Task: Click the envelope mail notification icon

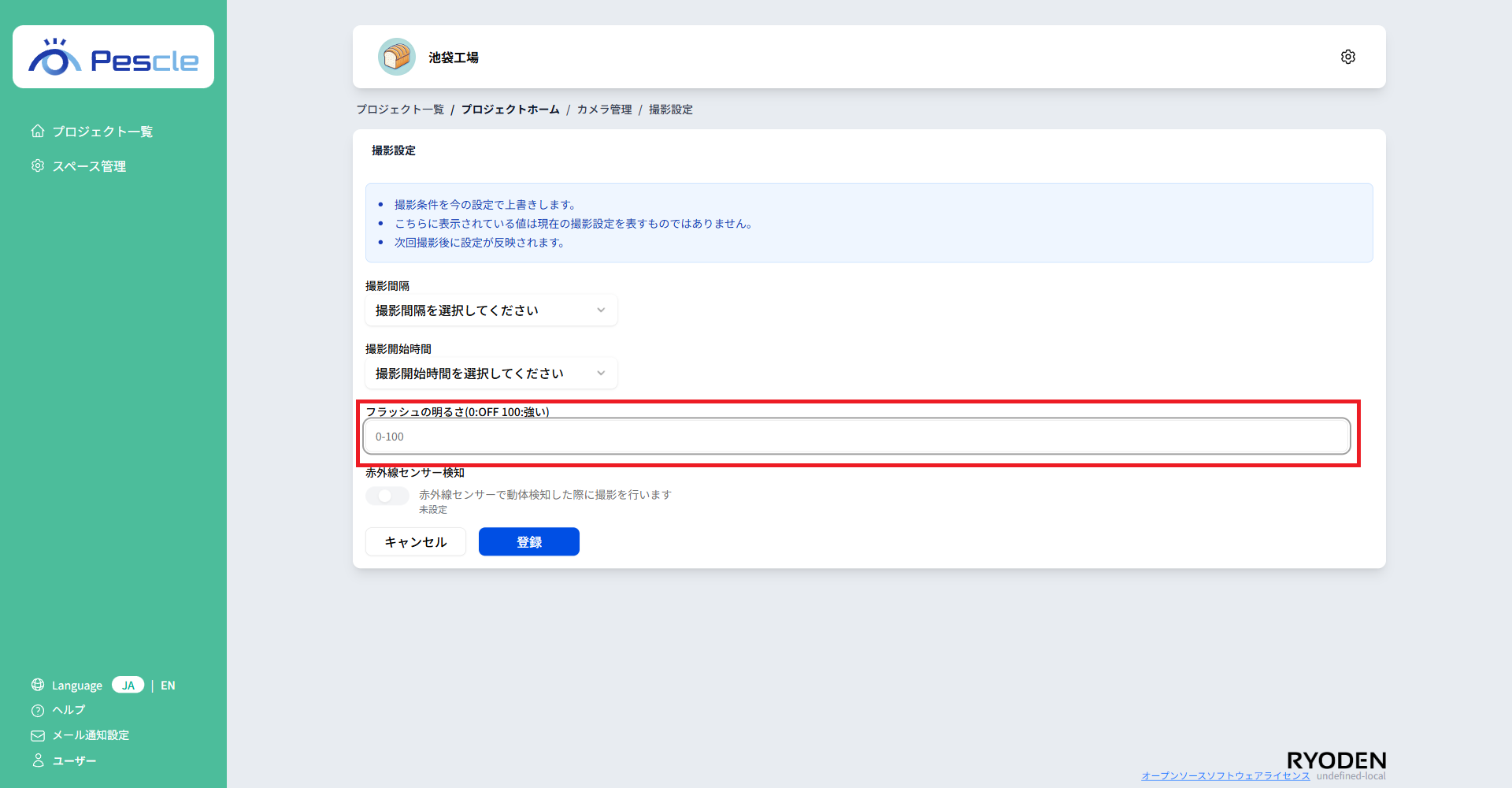Action: (x=38, y=735)
